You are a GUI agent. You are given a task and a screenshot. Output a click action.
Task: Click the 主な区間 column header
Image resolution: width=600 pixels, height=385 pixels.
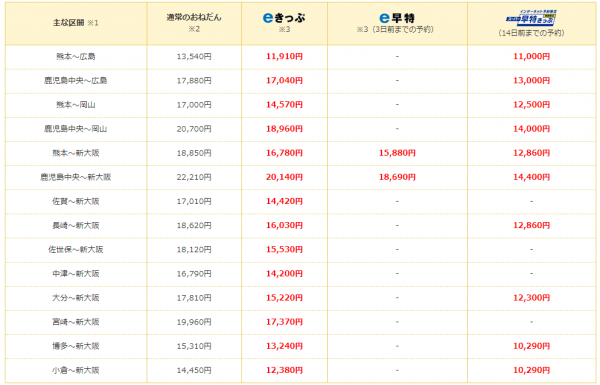pos(76,23)
